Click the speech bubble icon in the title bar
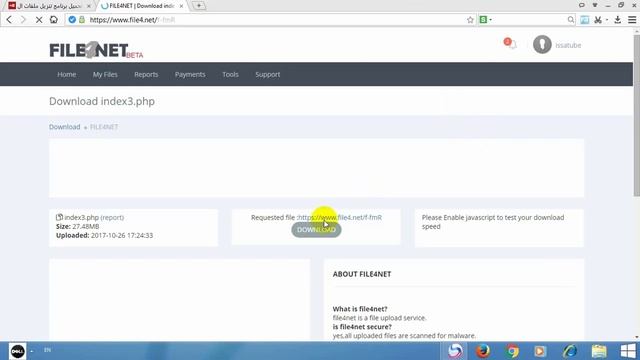This screenshot has width=640, height=360. point(582,5)
